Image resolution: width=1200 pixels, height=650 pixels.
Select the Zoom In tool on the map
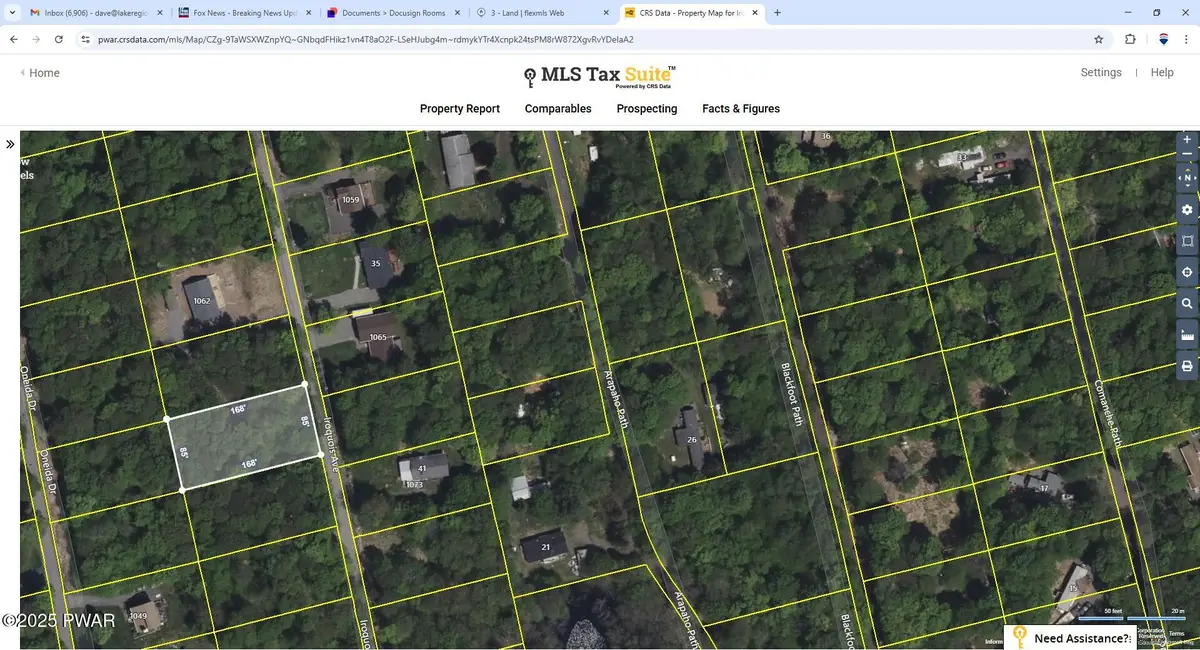(1187, 140)
